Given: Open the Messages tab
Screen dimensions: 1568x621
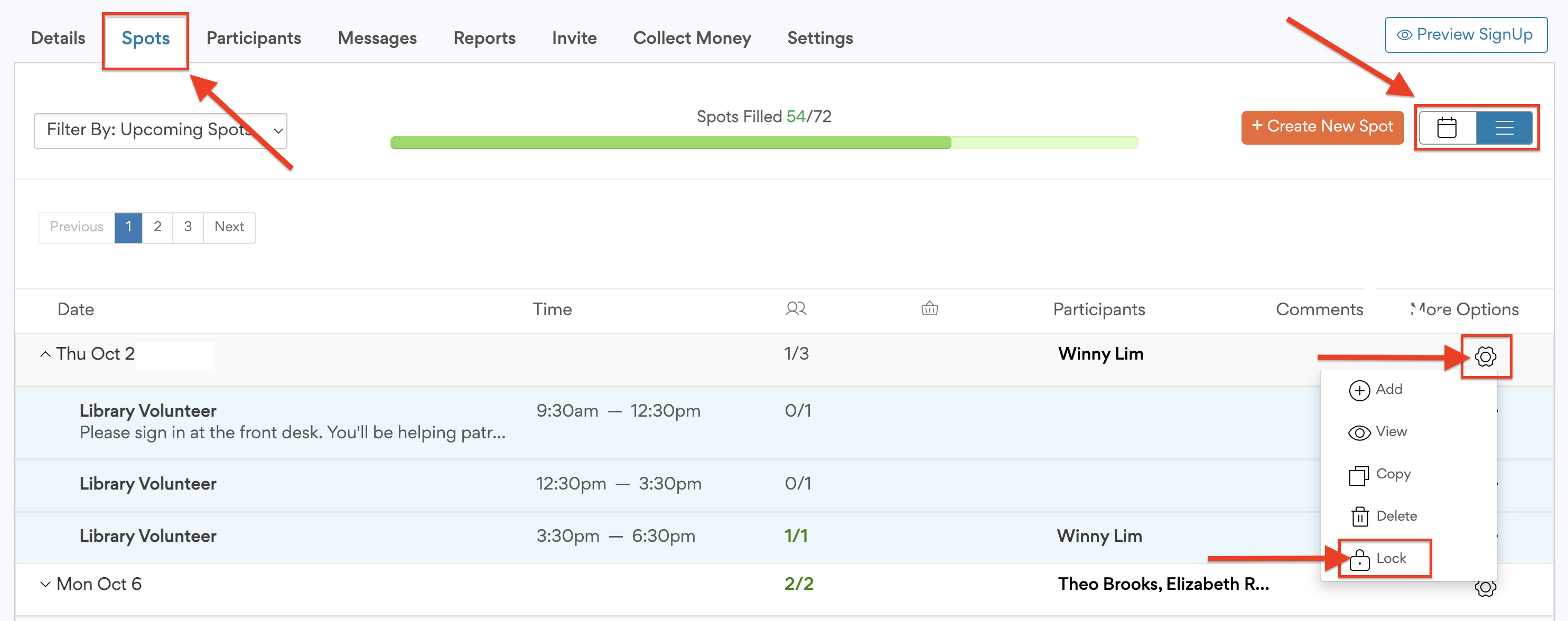Looking at the screenshot, I should point(377,37).
